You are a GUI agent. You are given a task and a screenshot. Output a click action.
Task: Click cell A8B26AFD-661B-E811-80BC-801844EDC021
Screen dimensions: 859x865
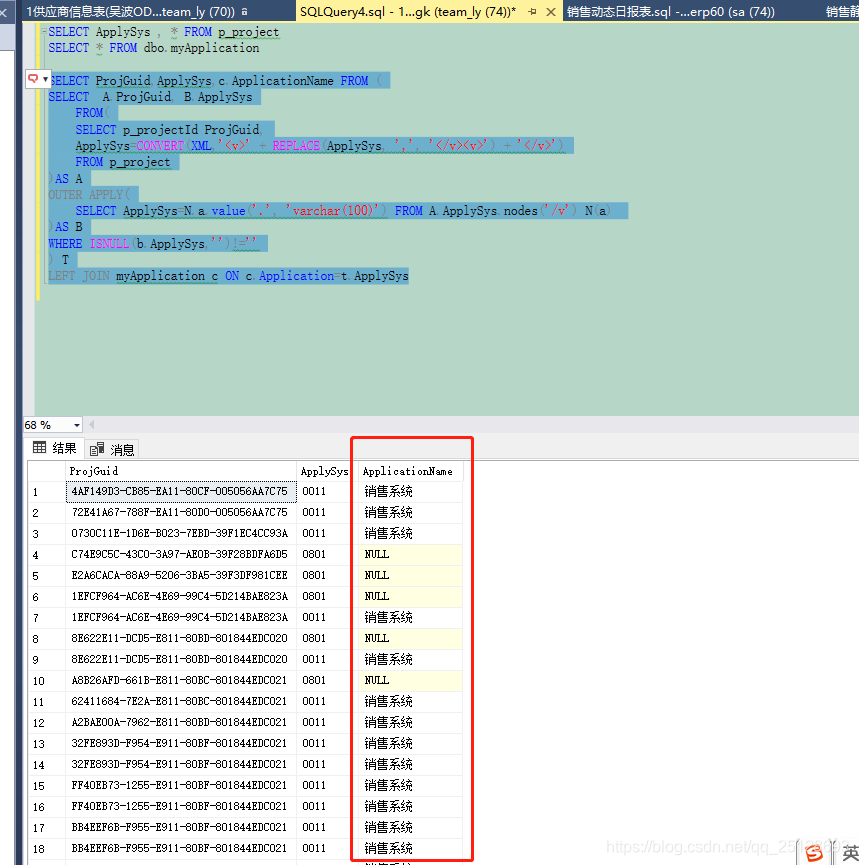click(x=180, y=680)
